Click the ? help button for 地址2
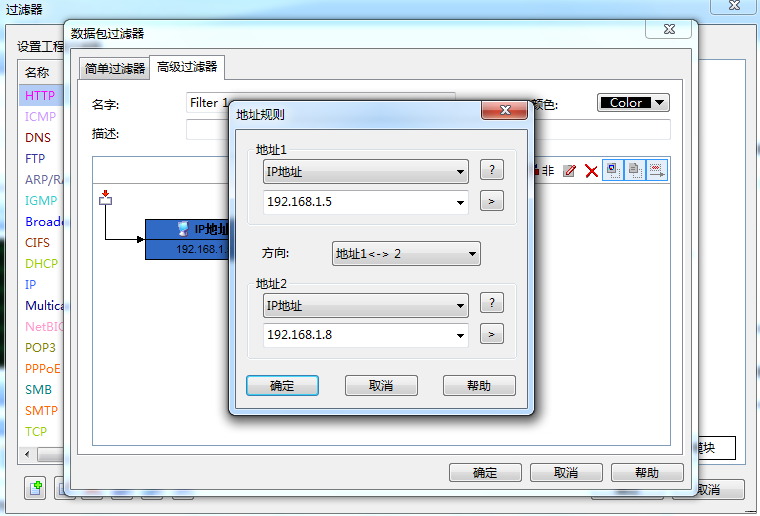Image resolution: width=760 pixels, height=516 pixels. [491, 303]
